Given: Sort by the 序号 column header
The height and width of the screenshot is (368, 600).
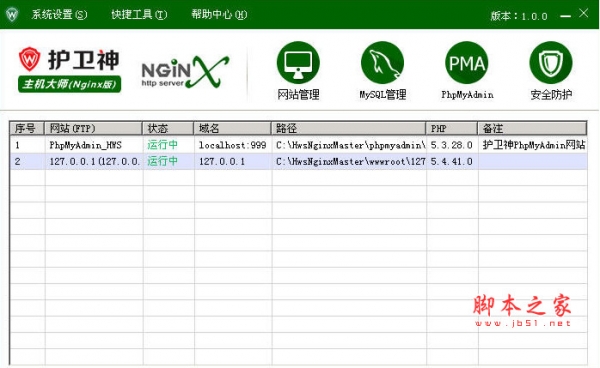Looking at the screenshot, I should coord(27,129).
